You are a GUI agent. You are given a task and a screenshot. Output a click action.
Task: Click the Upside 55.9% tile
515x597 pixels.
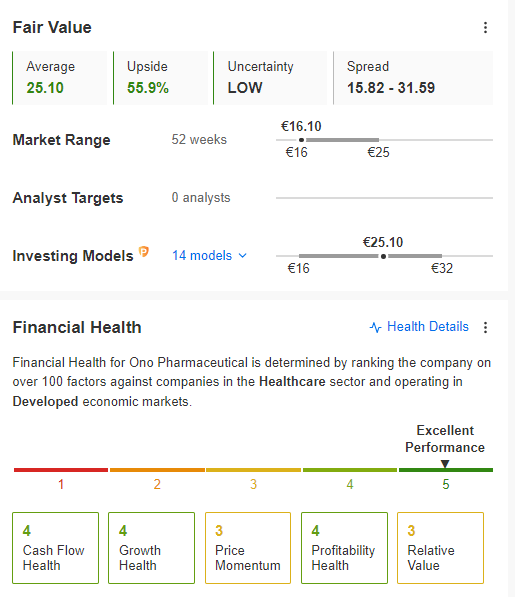(x=161, y=78)
